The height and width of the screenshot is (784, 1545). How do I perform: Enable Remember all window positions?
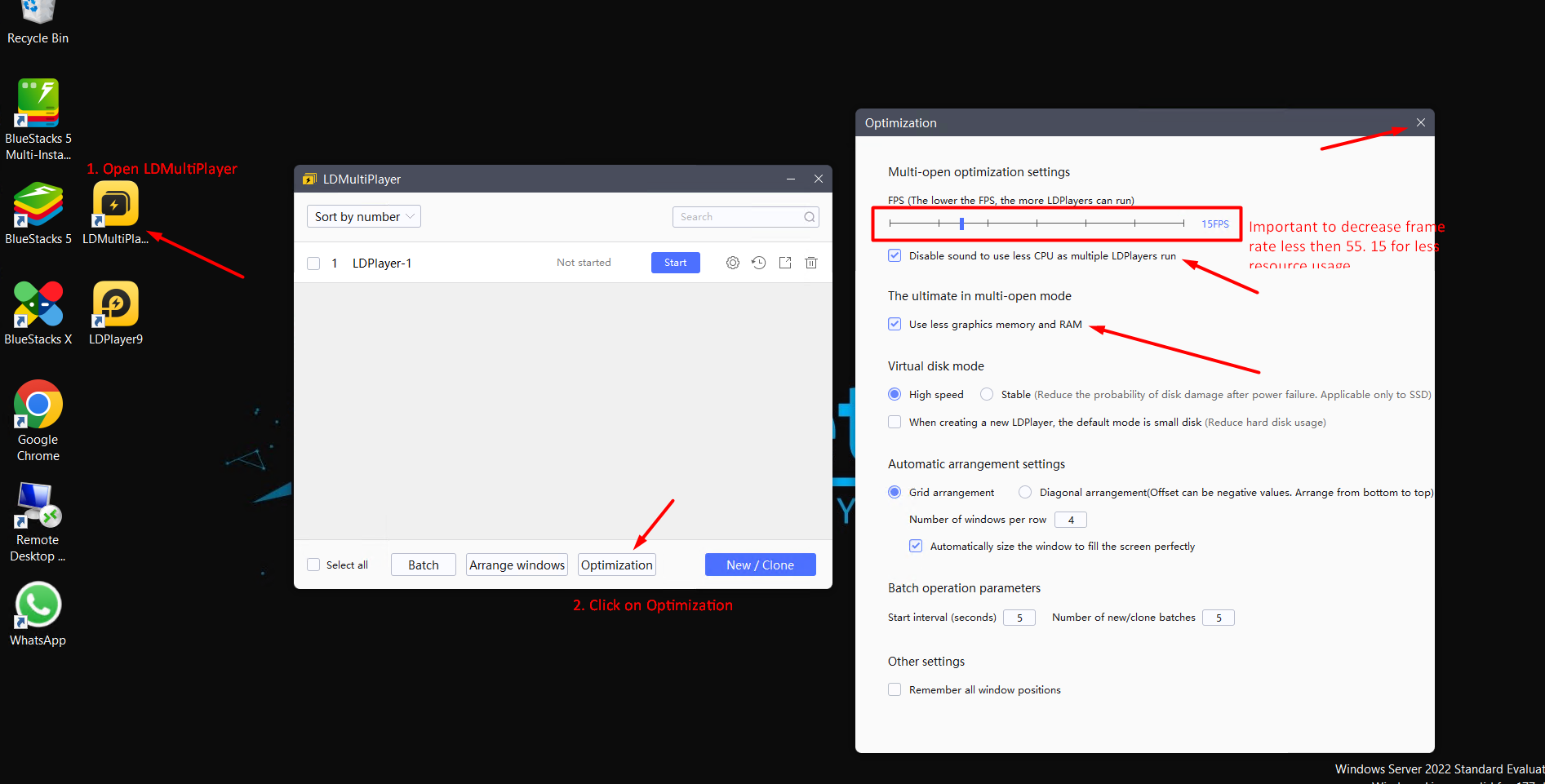895,689
